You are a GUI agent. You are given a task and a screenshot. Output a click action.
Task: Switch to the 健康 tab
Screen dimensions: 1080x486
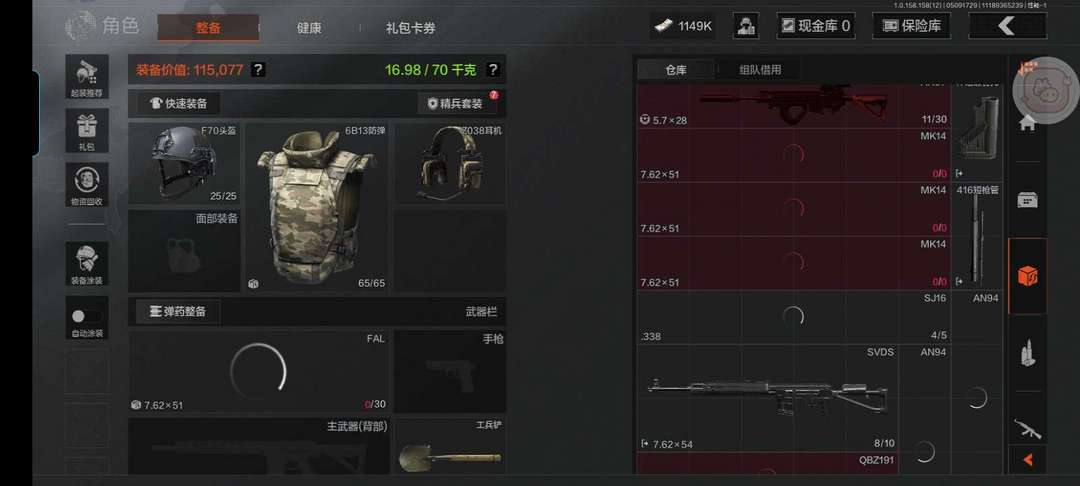(x=309, y=28)
